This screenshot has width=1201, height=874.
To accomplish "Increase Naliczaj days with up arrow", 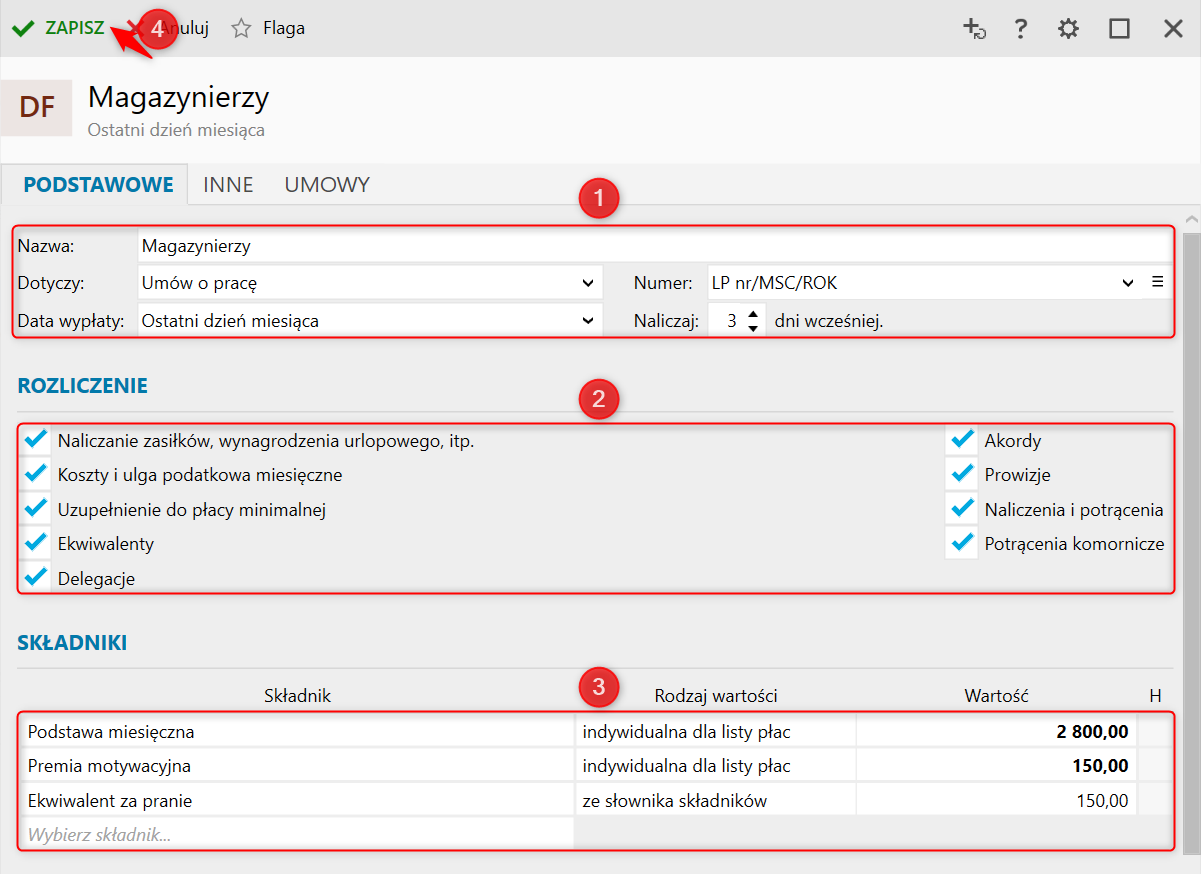I will tap(753, 314).
